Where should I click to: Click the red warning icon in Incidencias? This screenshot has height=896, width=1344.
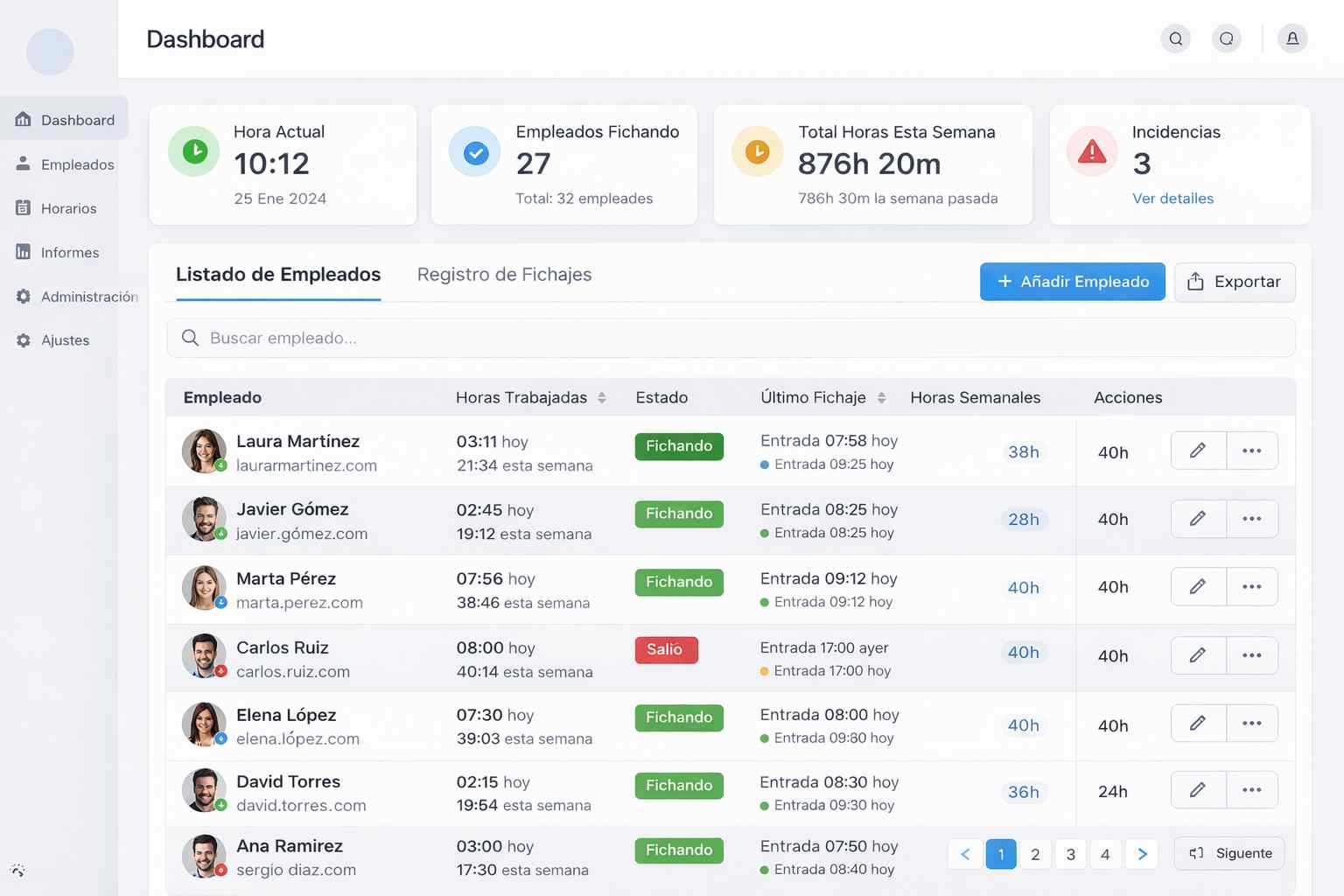[1092, 151]
